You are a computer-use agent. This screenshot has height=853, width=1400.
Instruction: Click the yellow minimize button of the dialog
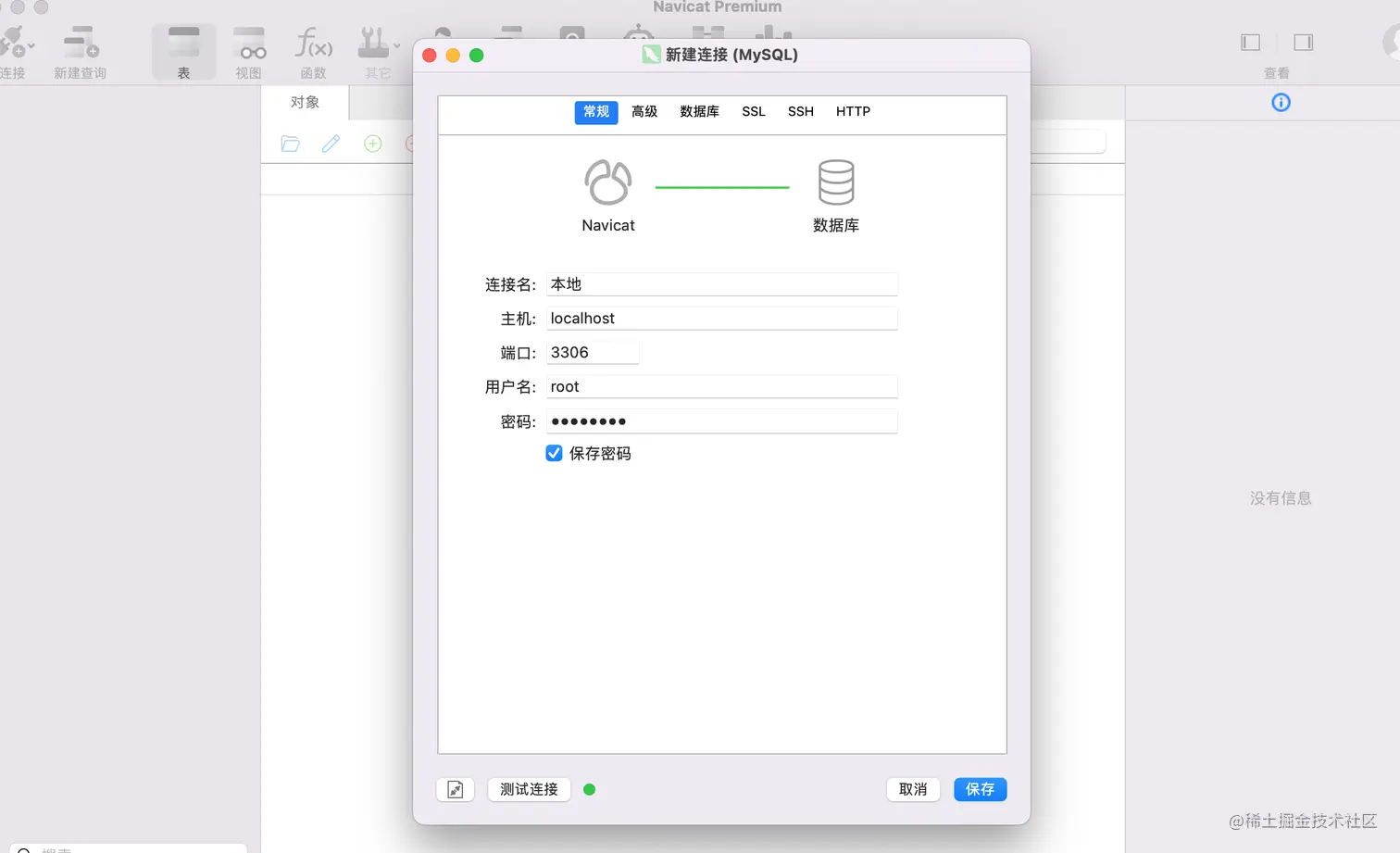click(453, 56)
